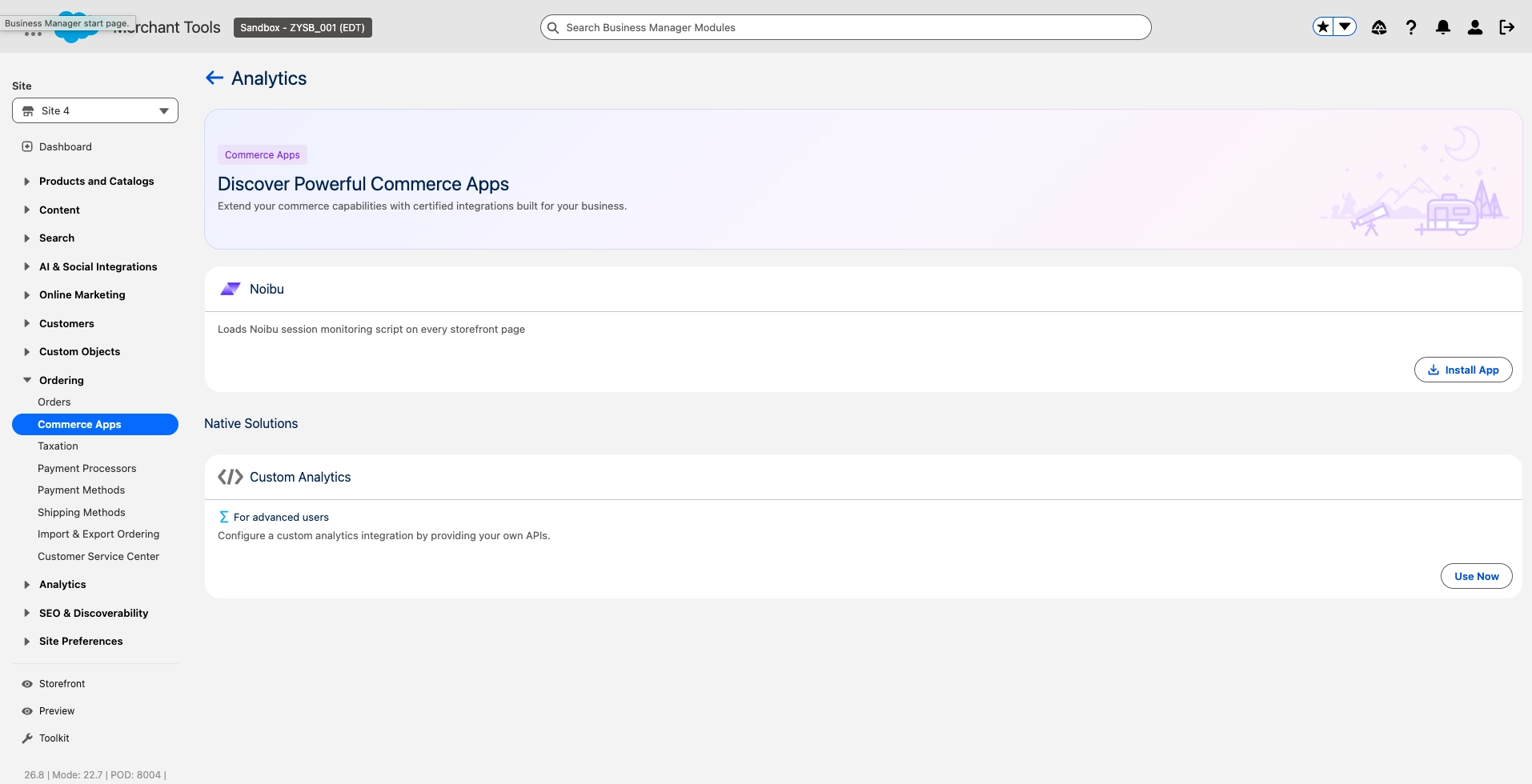The height and width of the screenshot is (784, 1532).
Task: Click the storefront icon in Site selector
Action: (28, 111)
